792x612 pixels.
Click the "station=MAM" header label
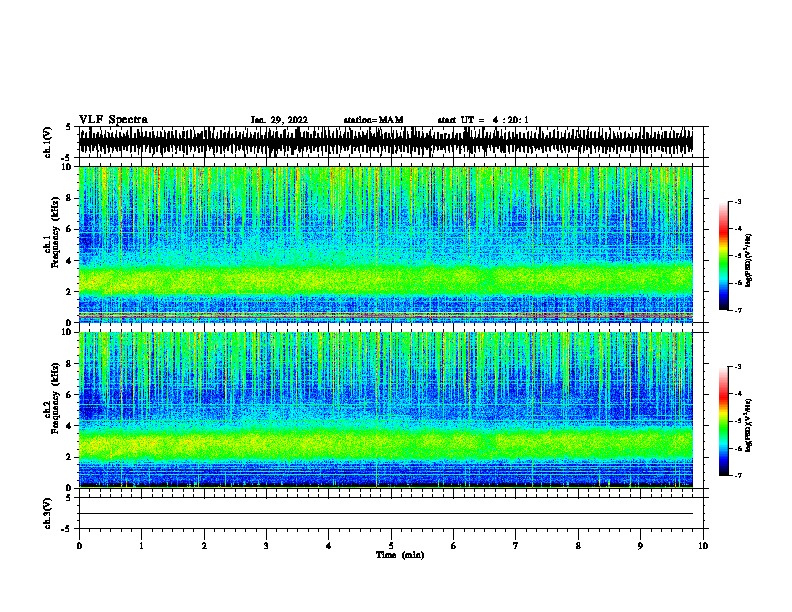(373, 120)
